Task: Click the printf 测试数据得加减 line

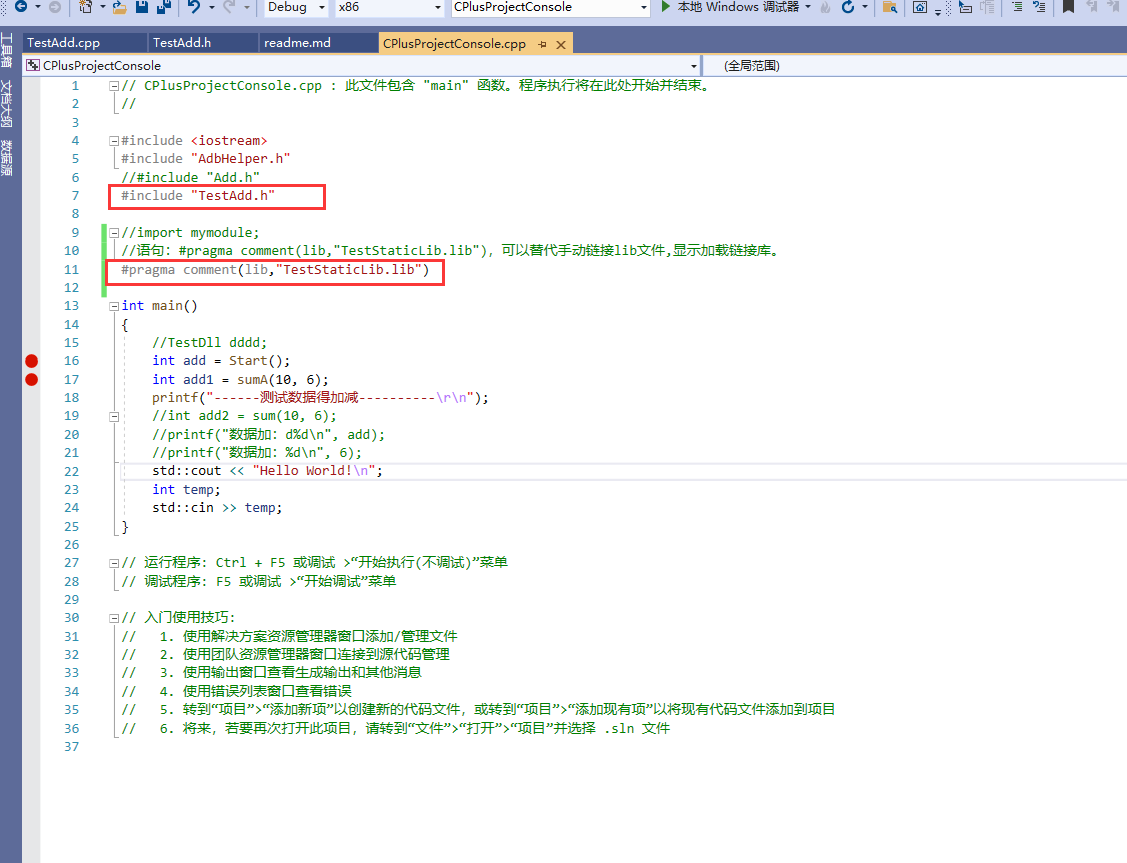Action: tap(320, 397)
